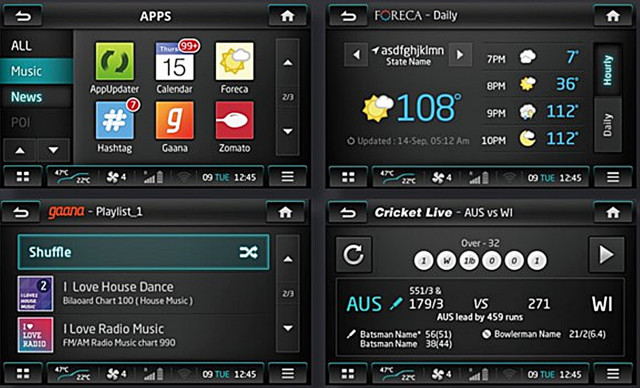Play I Love Radio Music track
Image resolution: width=640 pixels, height=388 pixels.
tap(143, 335)
